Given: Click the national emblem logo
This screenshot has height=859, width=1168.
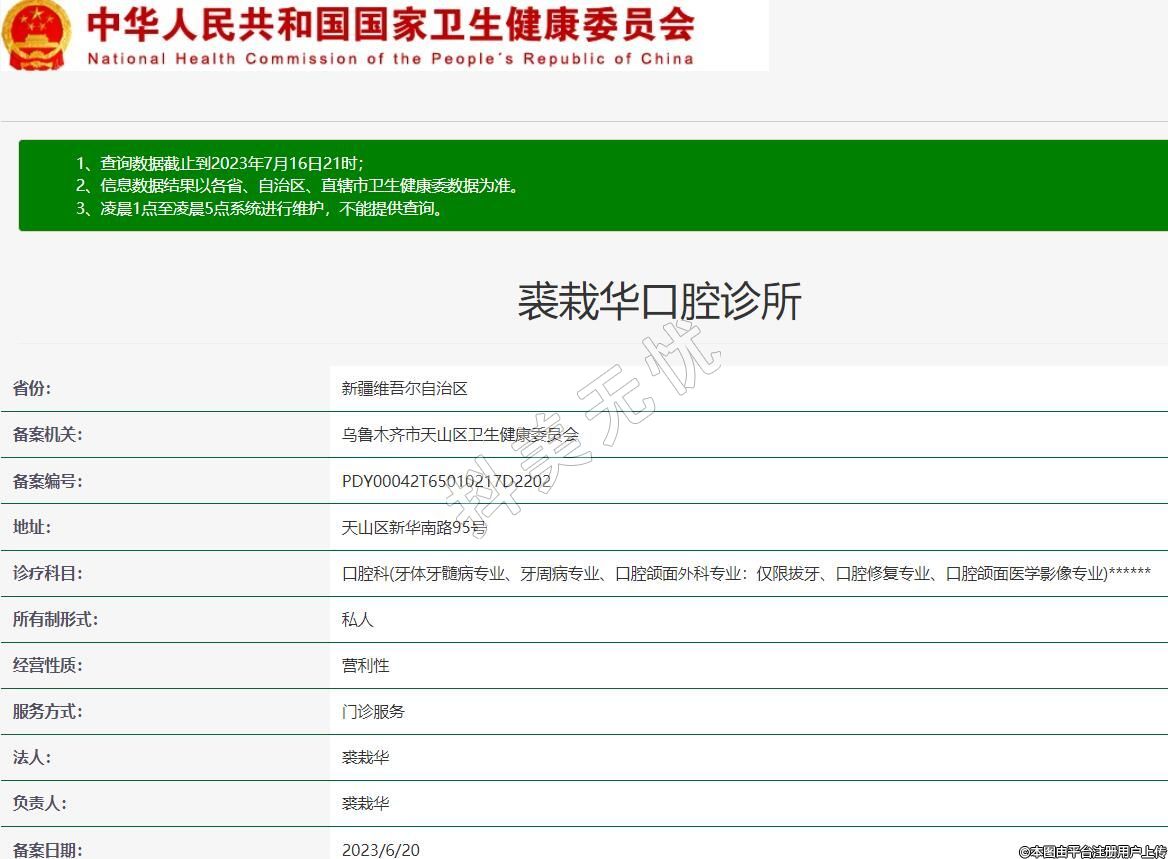Looking at the screenshot, I should (x=37, y=35).
